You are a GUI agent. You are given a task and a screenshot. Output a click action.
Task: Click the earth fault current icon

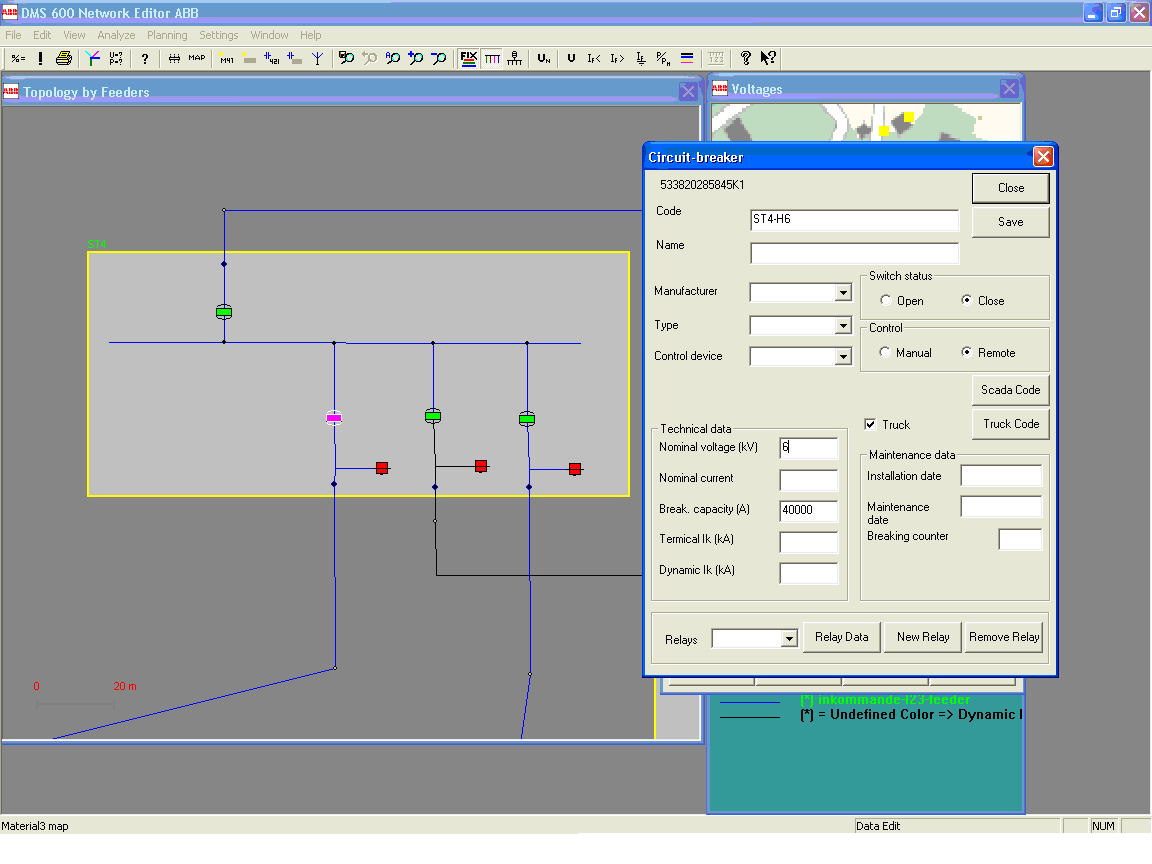tap(641, 58)
